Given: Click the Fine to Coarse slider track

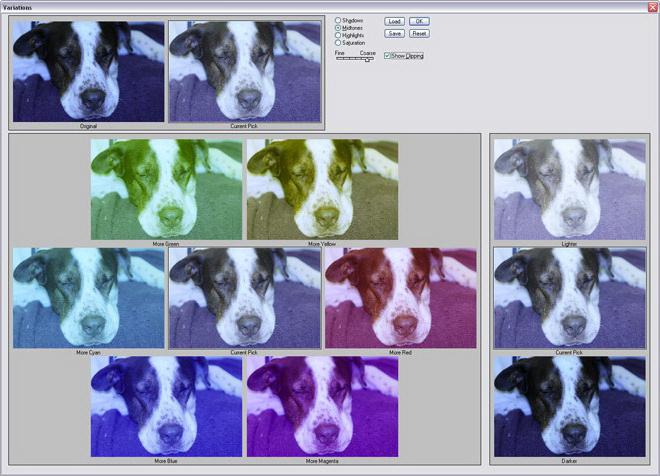Looking at the screenshot, I should [x=355, y=59].
